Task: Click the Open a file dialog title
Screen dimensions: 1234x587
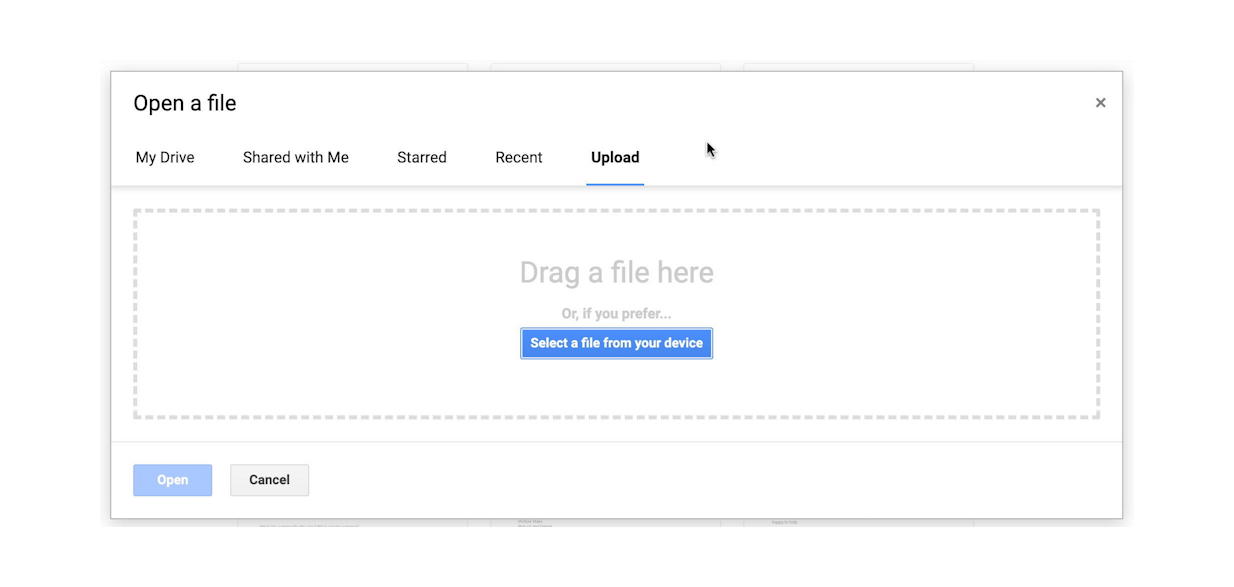Action: 184,102
